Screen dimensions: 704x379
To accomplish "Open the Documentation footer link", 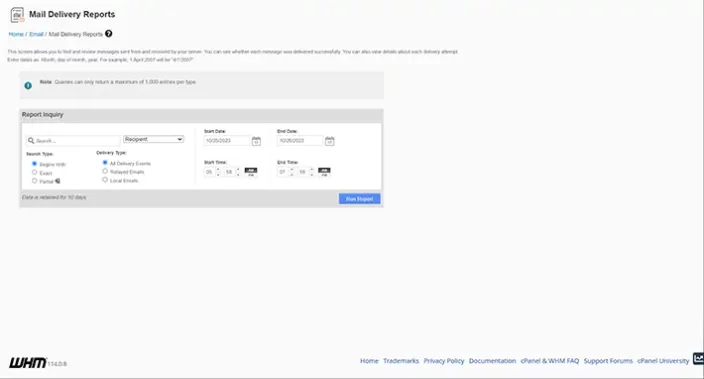I will 493,361.
